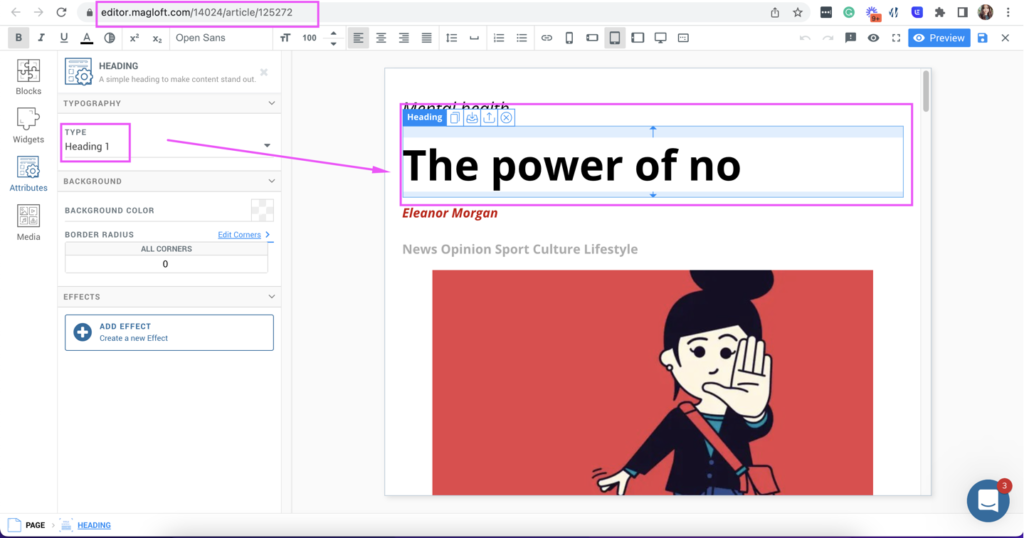Select PAGE in the breadcrumb

point(35,525)
